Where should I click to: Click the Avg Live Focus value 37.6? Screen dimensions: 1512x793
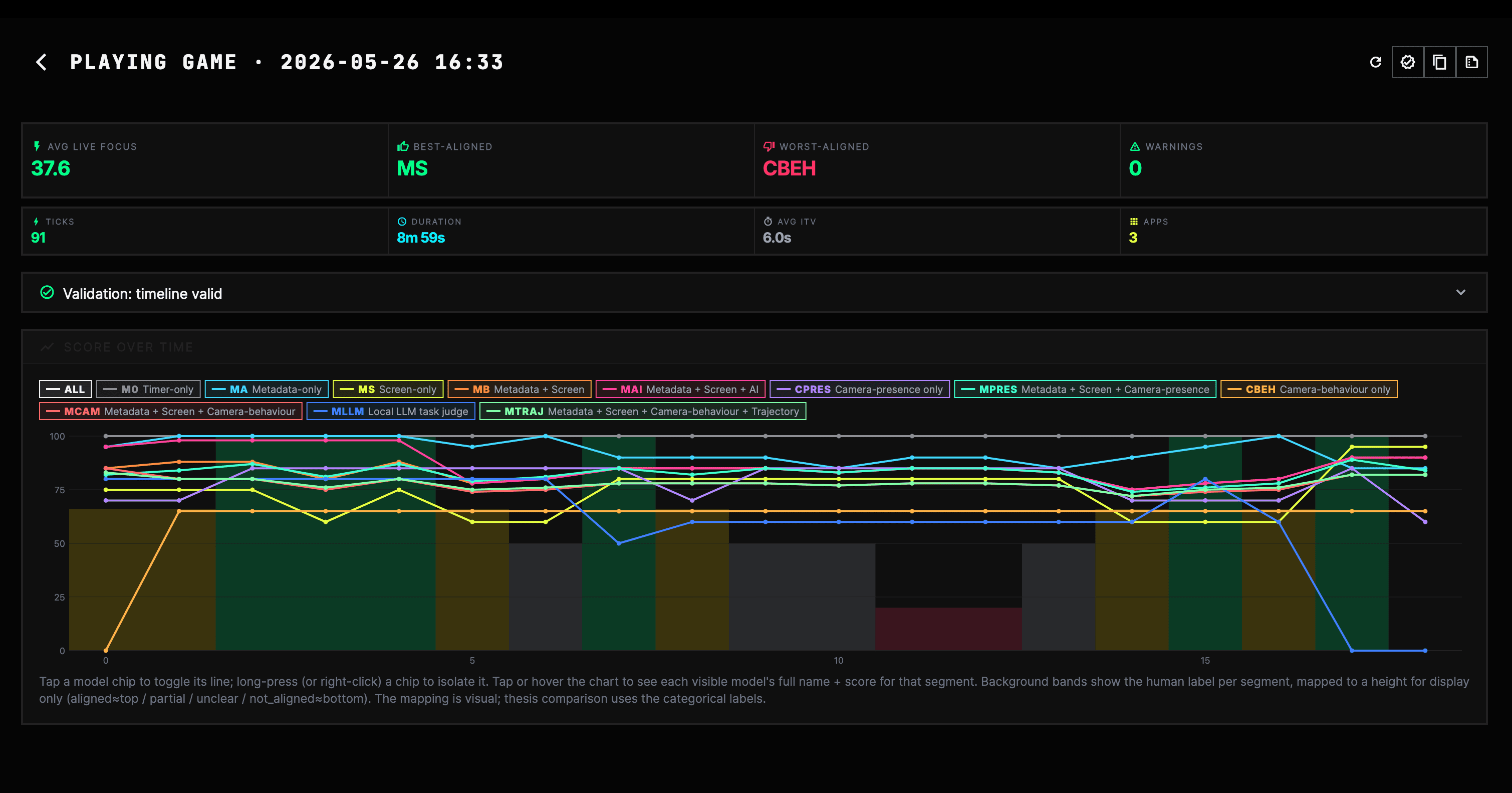click(51, 168)
